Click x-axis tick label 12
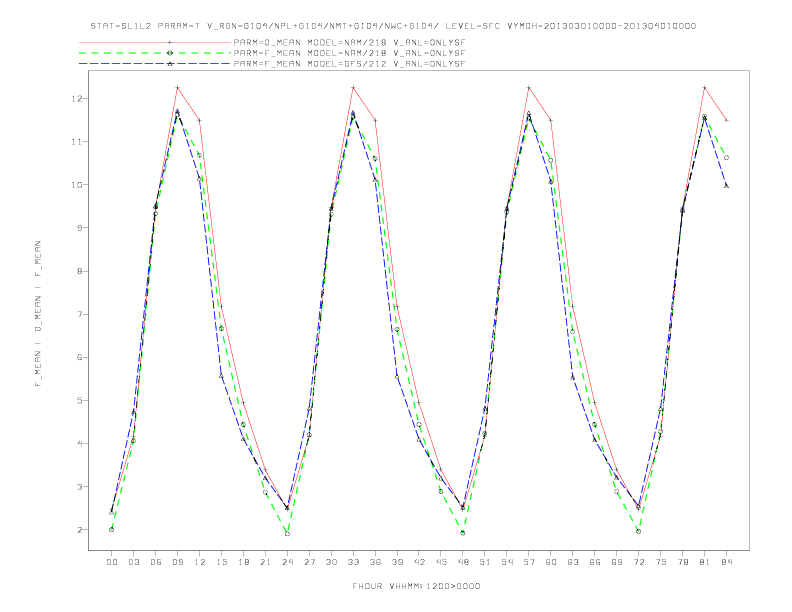The width and height of the screenshot is (792, 612). (200, 562)
